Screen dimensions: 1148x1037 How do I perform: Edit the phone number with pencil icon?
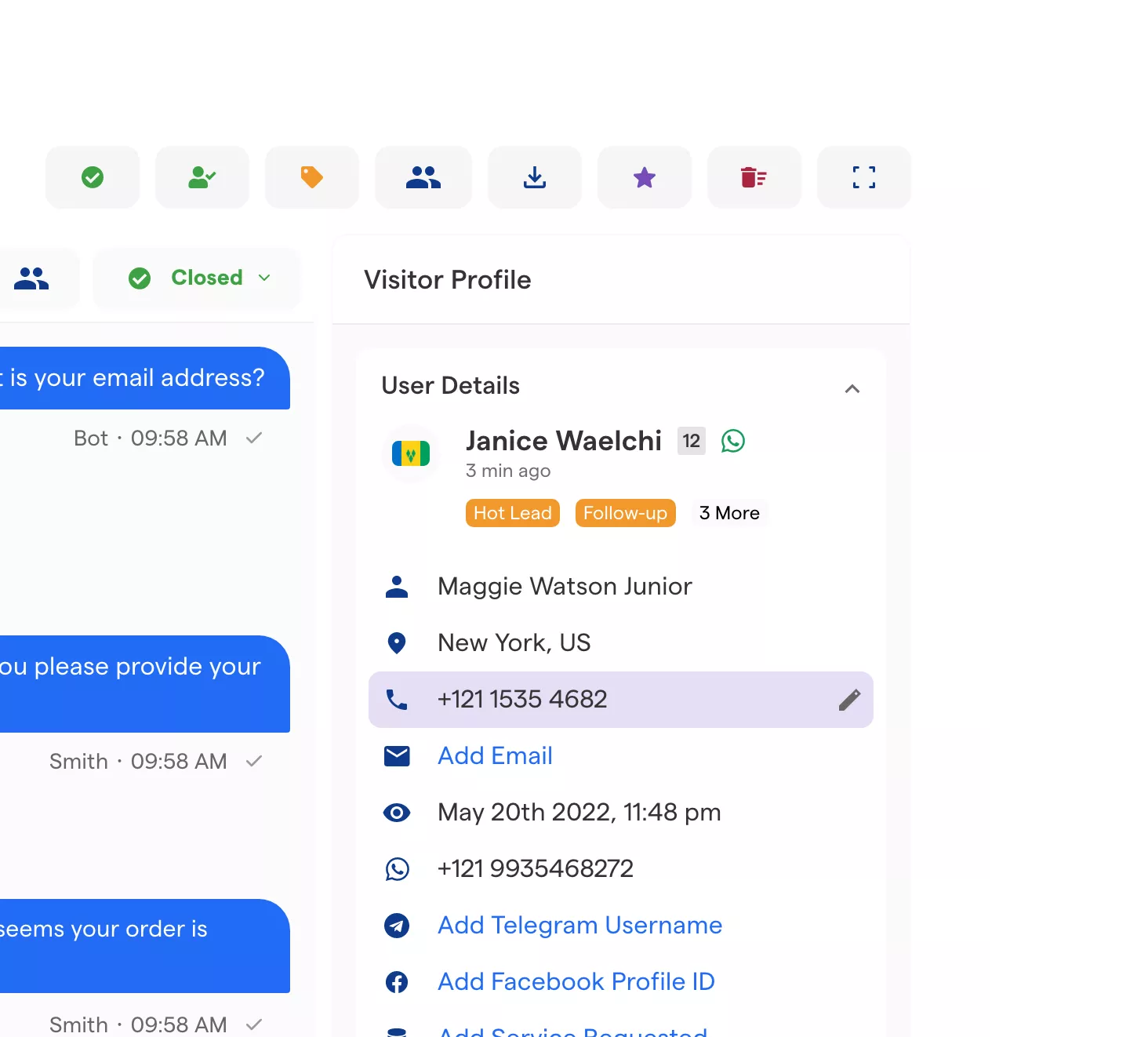pos(850,700)
